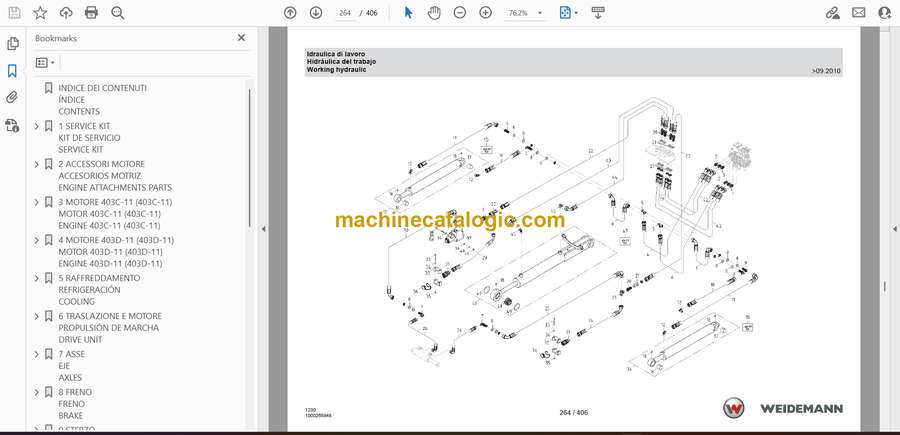Screen dimensions: 900x435
Task: Zoom out with the minus button
Action: click(460, 13)
